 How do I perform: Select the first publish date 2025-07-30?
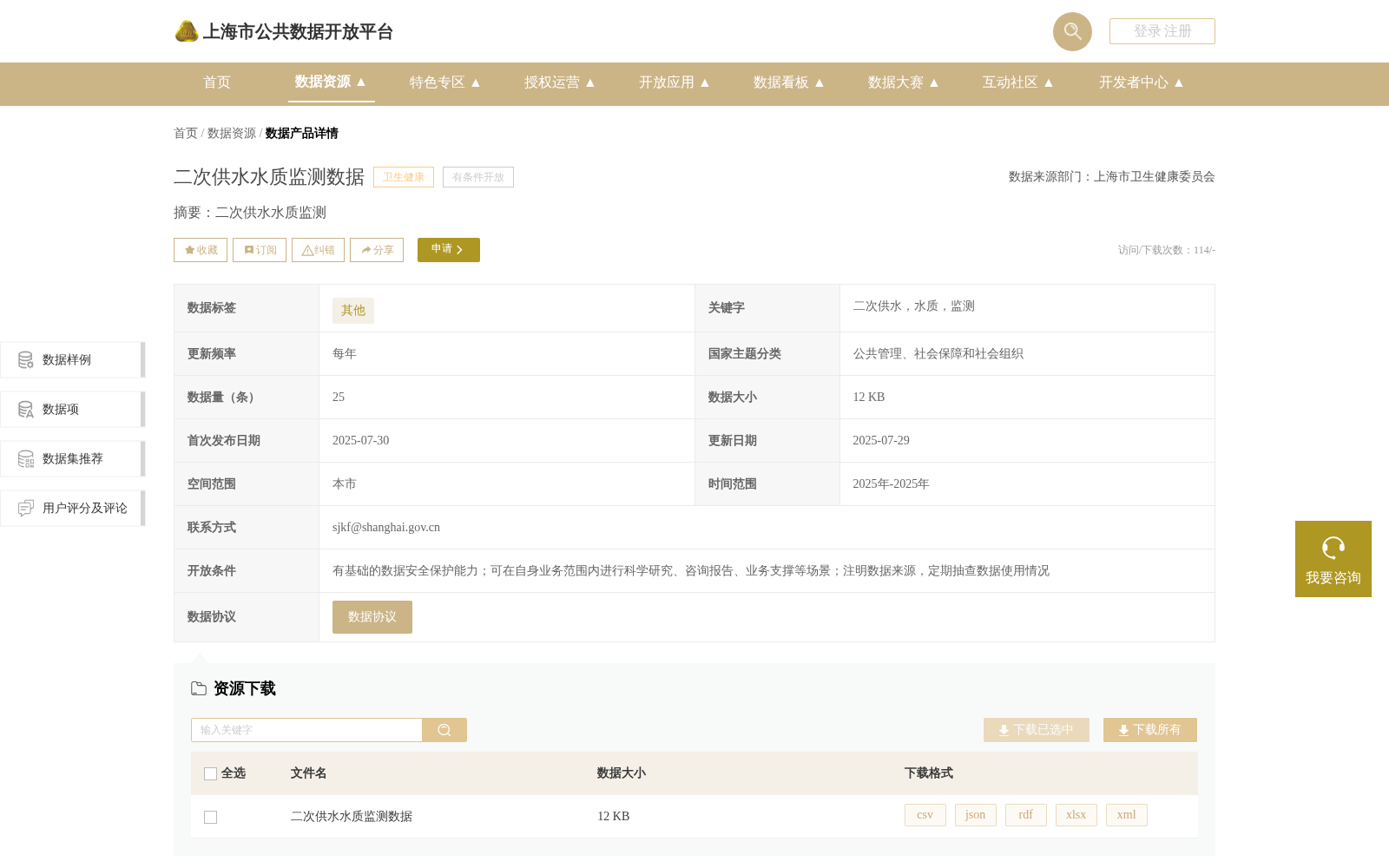pos(361,440)
